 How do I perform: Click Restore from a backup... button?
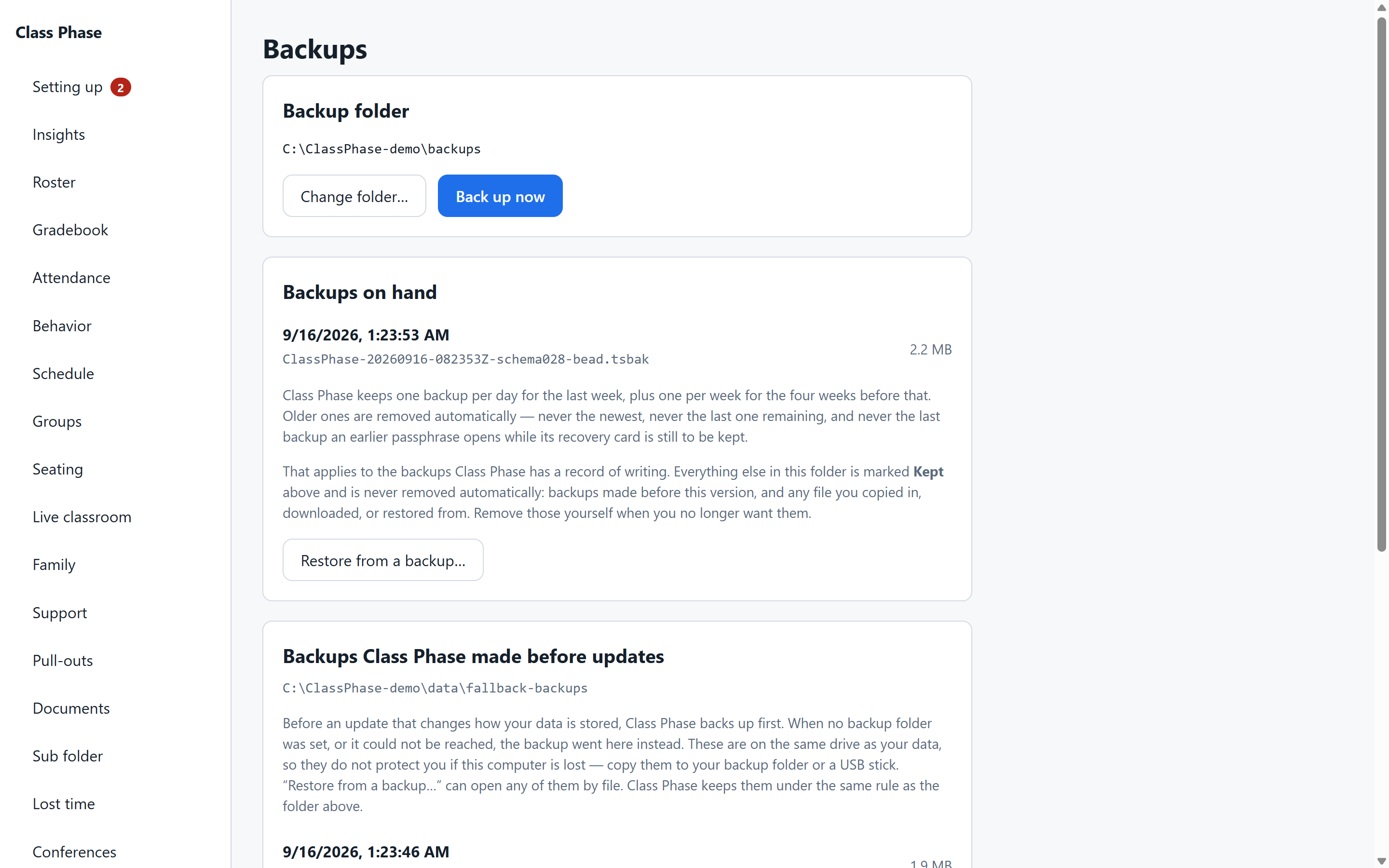(383, 560)
